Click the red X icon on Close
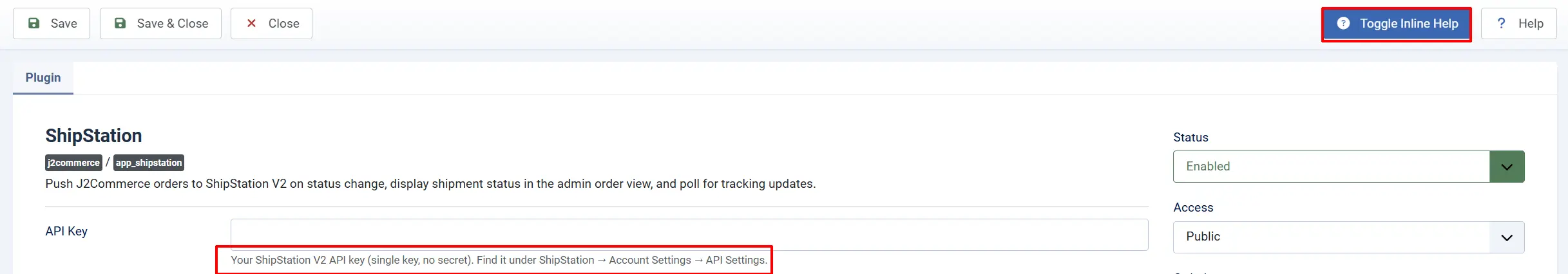This screenshot has width=1568, height=274. tap(252, 23)
